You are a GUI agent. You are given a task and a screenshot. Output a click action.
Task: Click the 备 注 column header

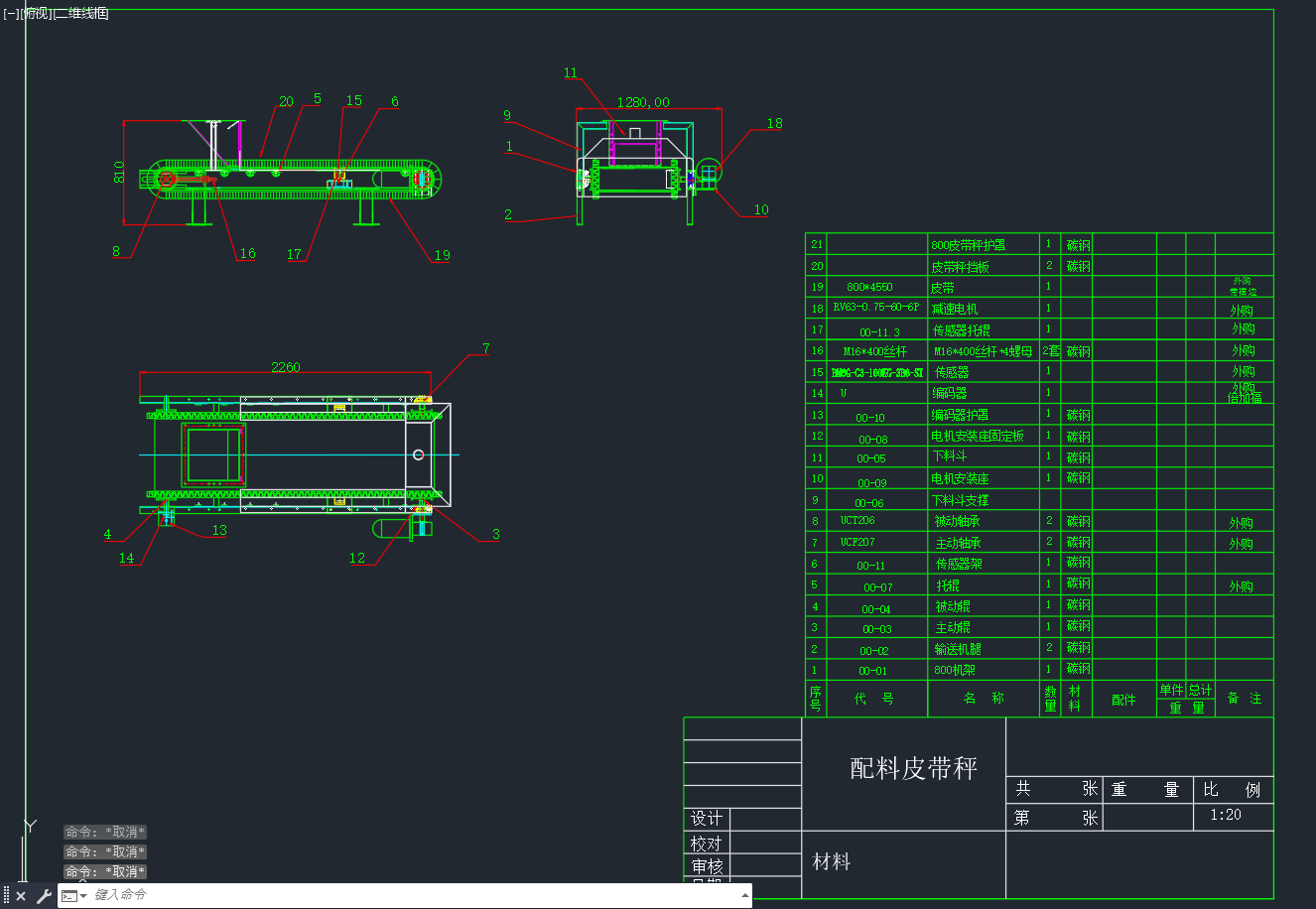[x=1245, y=699]
